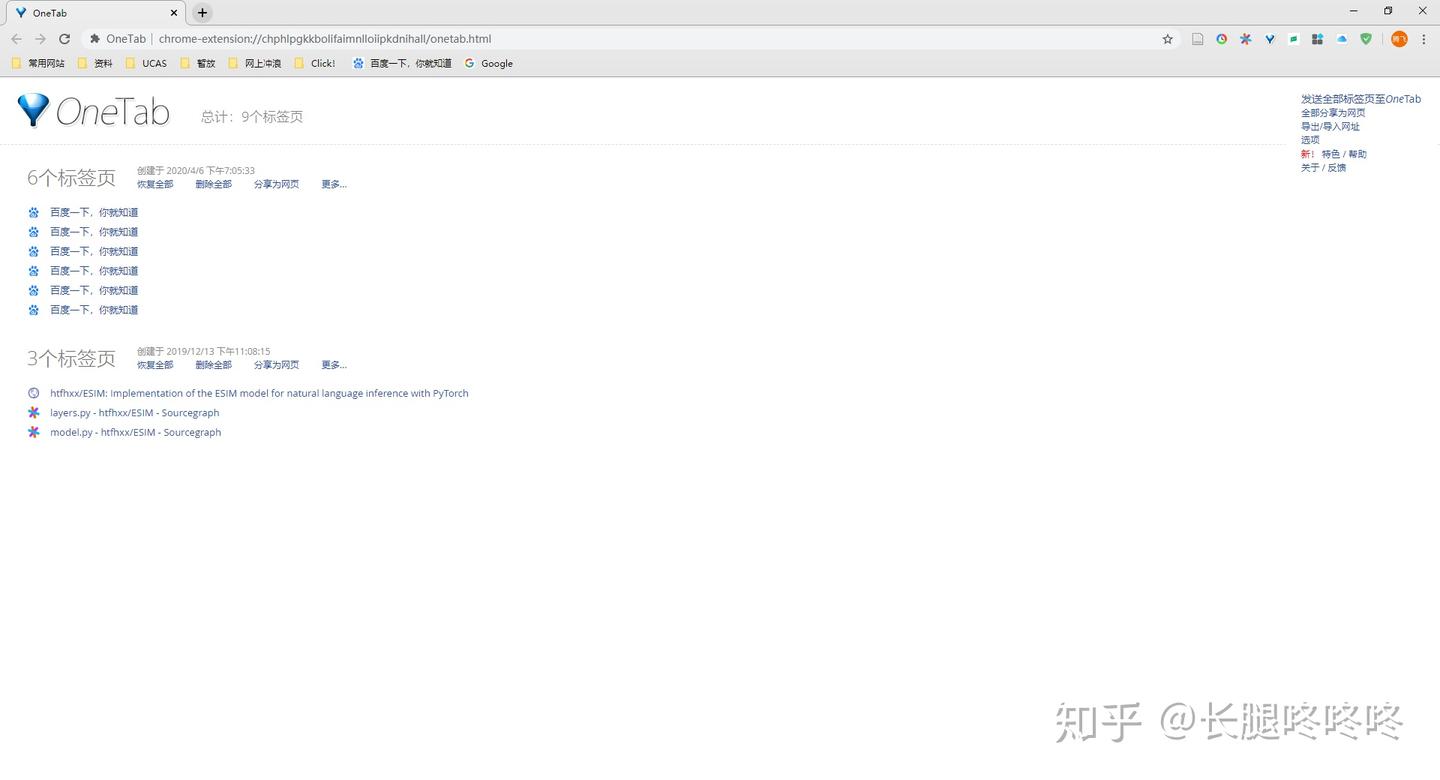The width and height of the screenshot is (1440, 780).
Task: Click 删除全部 for the 6个标签页 group
Action: pyautogui.click(x=213, y=184)
